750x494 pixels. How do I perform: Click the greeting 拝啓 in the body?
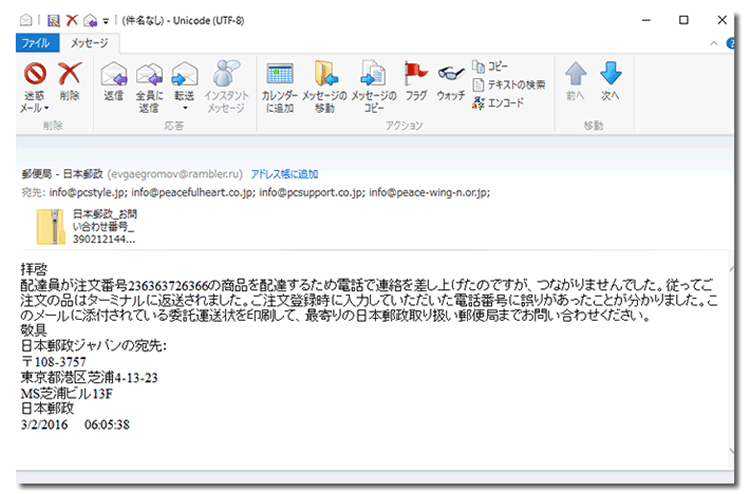[x=34, y=269]
